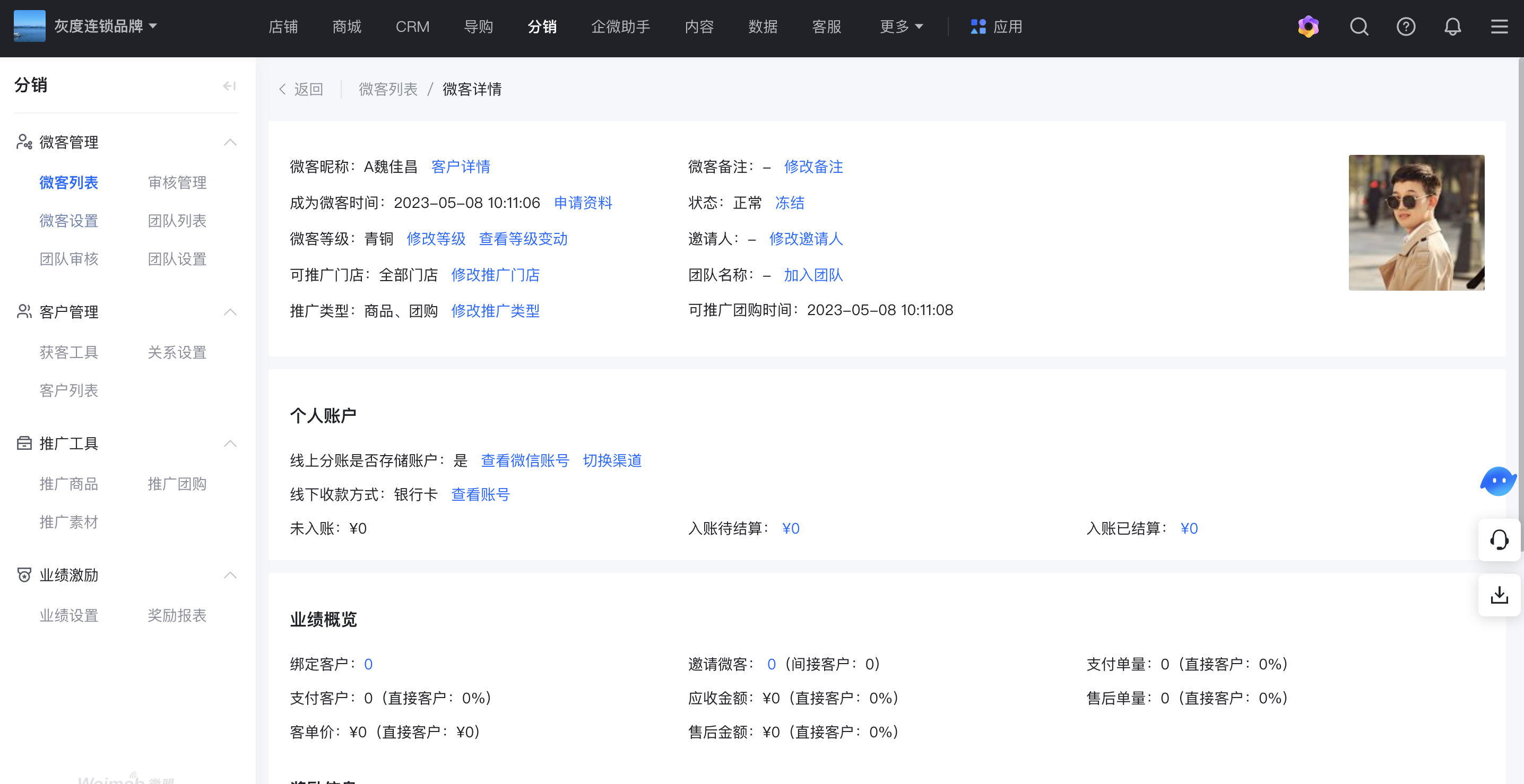Open notifications bell icon
This screenshot has width=1524, height=784.
(1452, 27)
